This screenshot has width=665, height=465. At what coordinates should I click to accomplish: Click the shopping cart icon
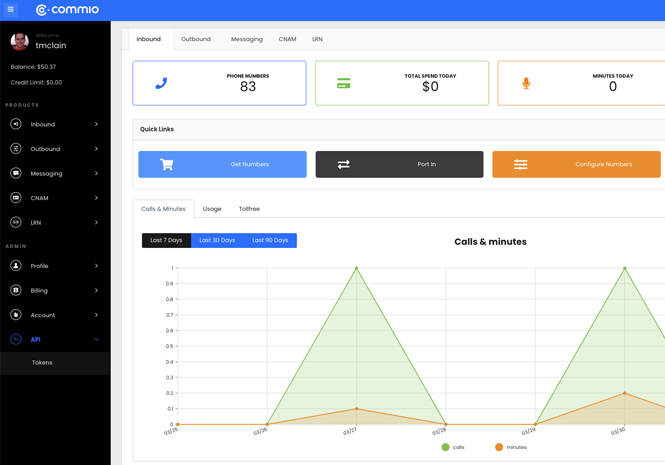[167, 164]
